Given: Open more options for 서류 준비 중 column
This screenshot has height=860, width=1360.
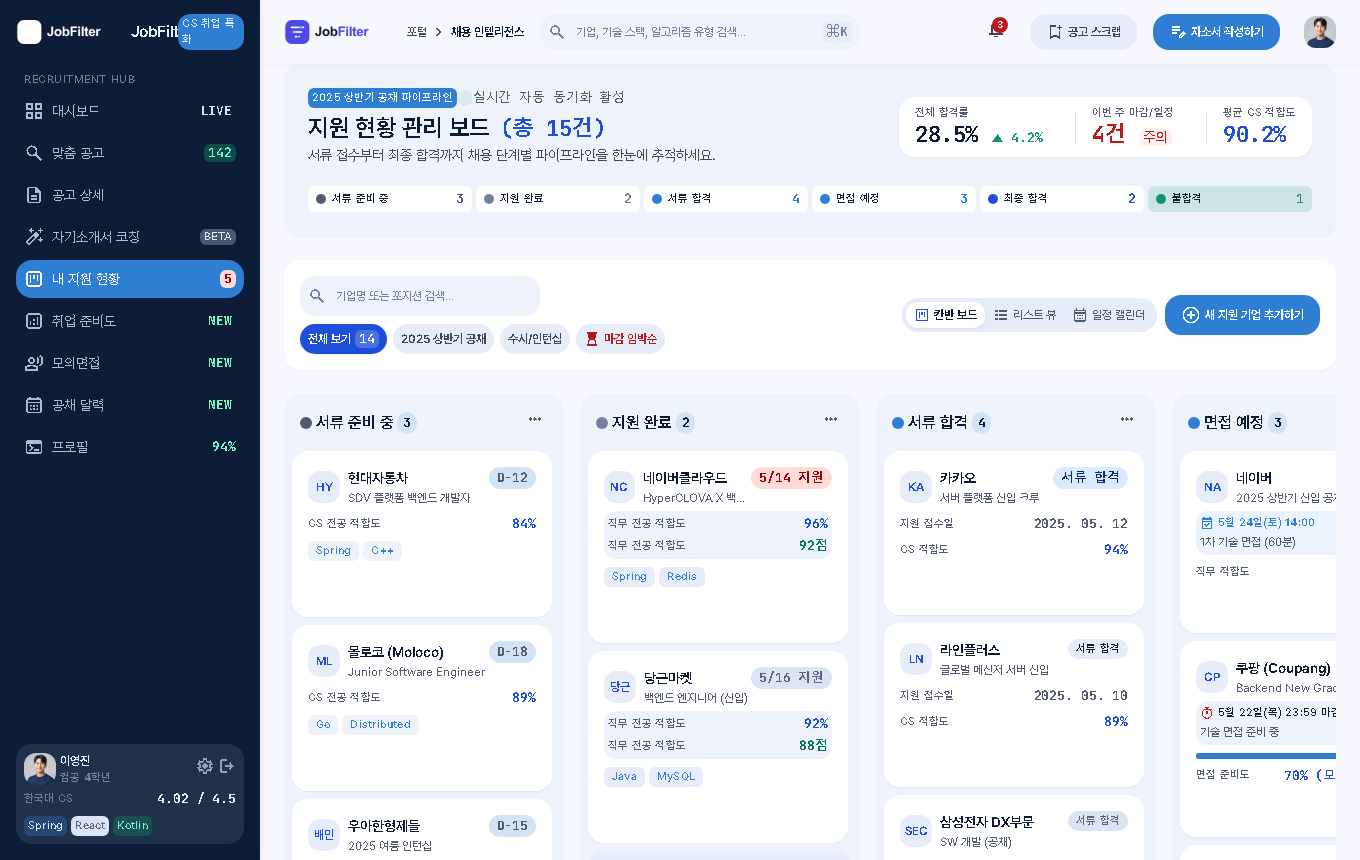Looking at the screenshot, I should pyautogui.click(x=535, y=420).
